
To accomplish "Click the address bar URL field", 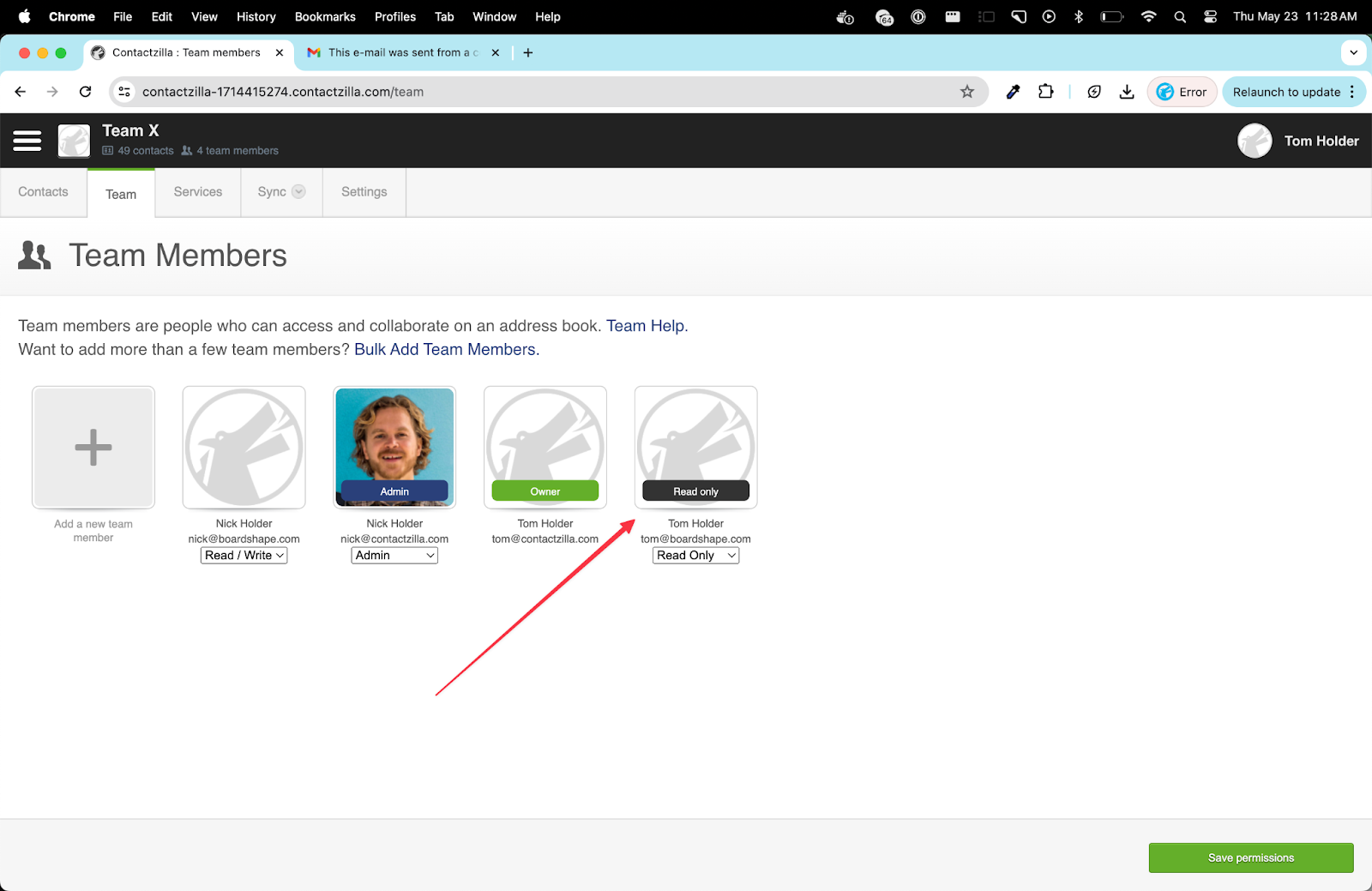I will (549, 92).
